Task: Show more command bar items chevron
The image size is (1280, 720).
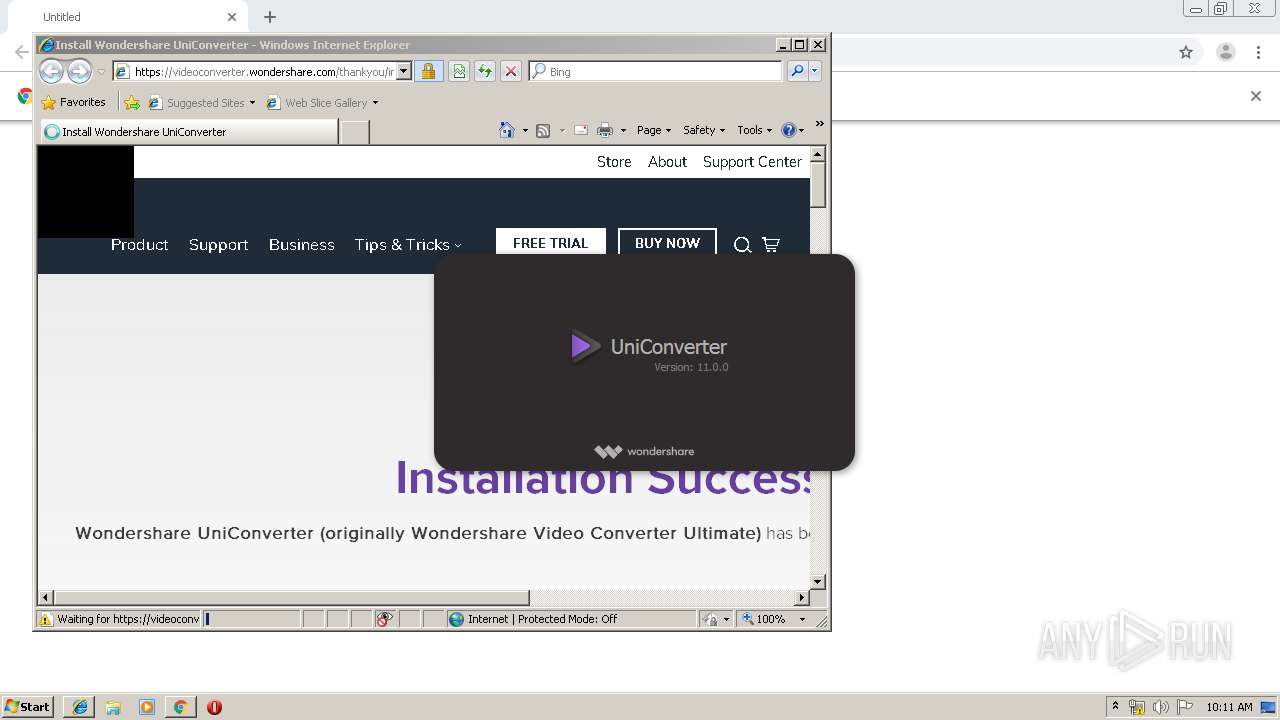Action: [x=820, y=125]
